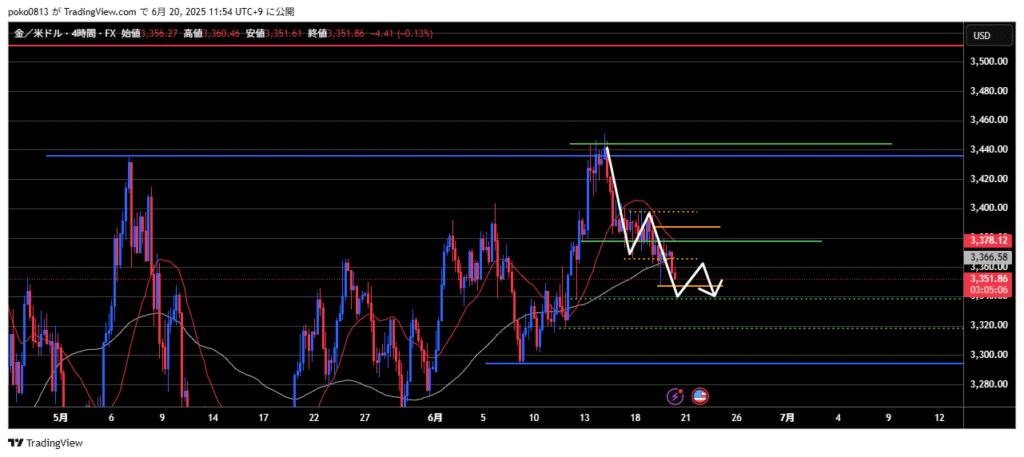This screenshot has width=1024, height=457.
Task: Click the 5月 label on time axis
Action: coord(60,416)
